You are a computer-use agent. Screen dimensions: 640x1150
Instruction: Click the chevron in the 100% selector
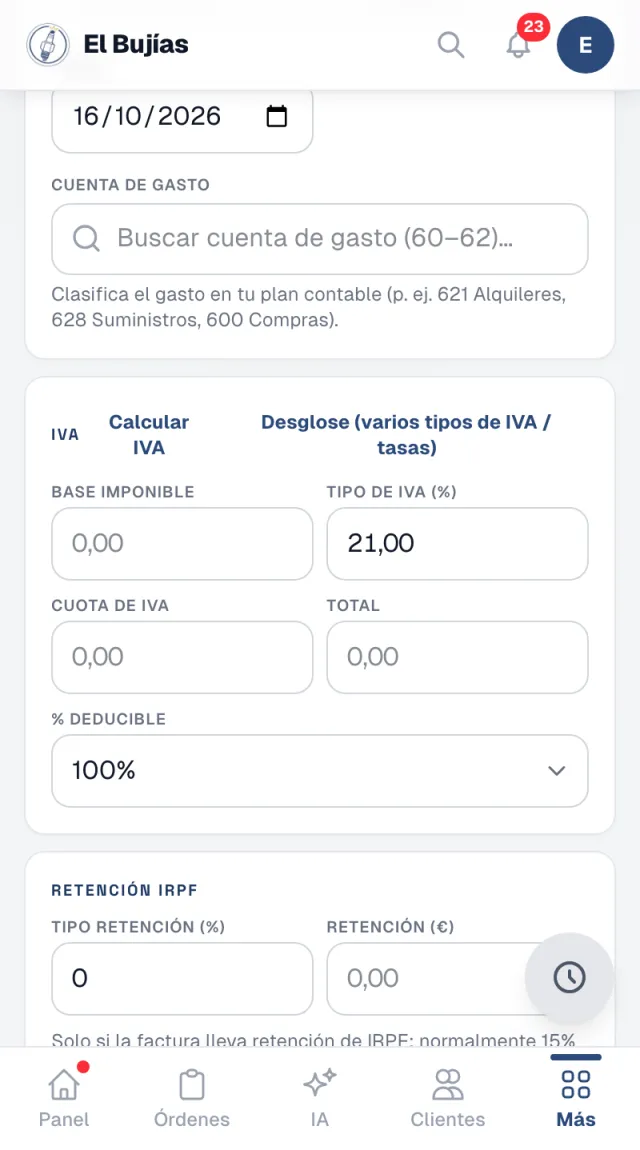(x=556, y=771)
